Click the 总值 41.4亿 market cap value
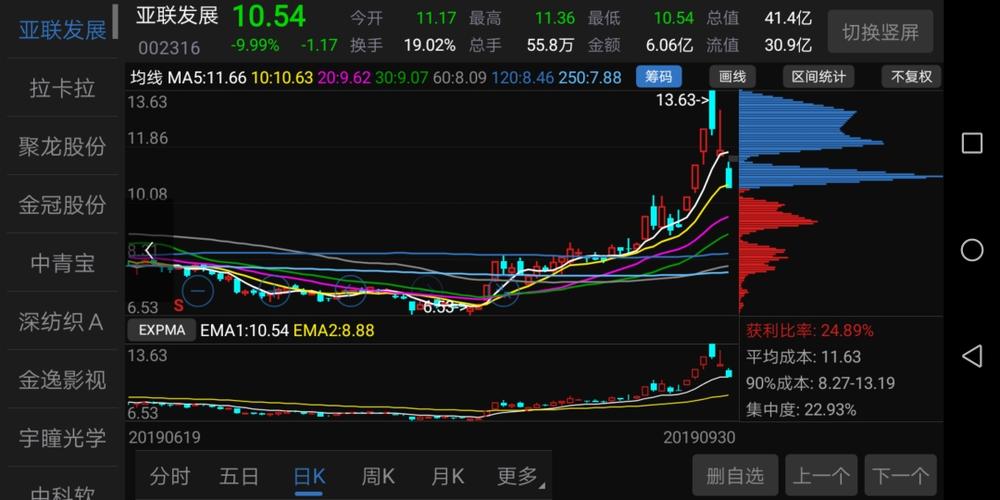The image size is (1000, 500). [788, 18]
